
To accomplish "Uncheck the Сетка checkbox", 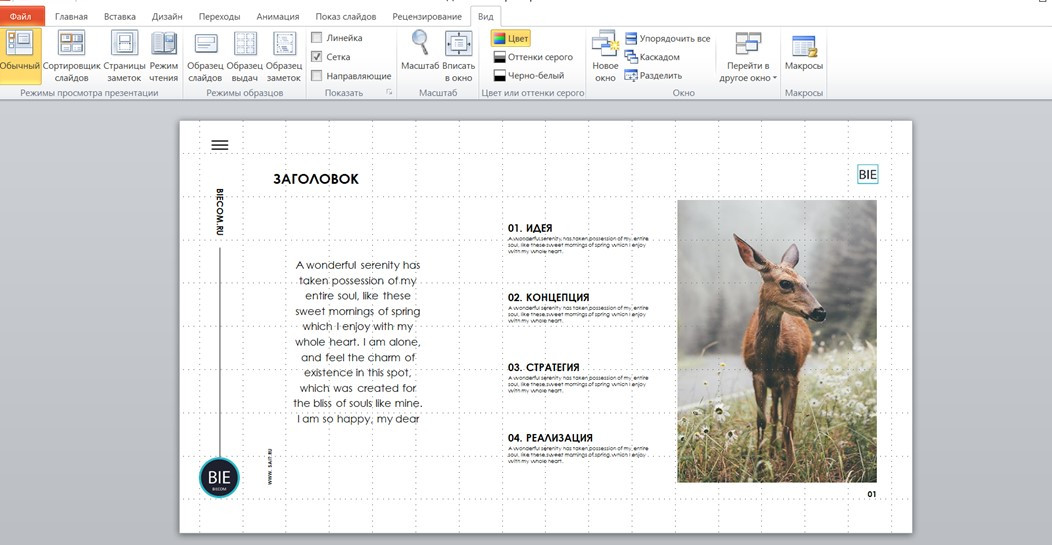I will click(317, 57).
